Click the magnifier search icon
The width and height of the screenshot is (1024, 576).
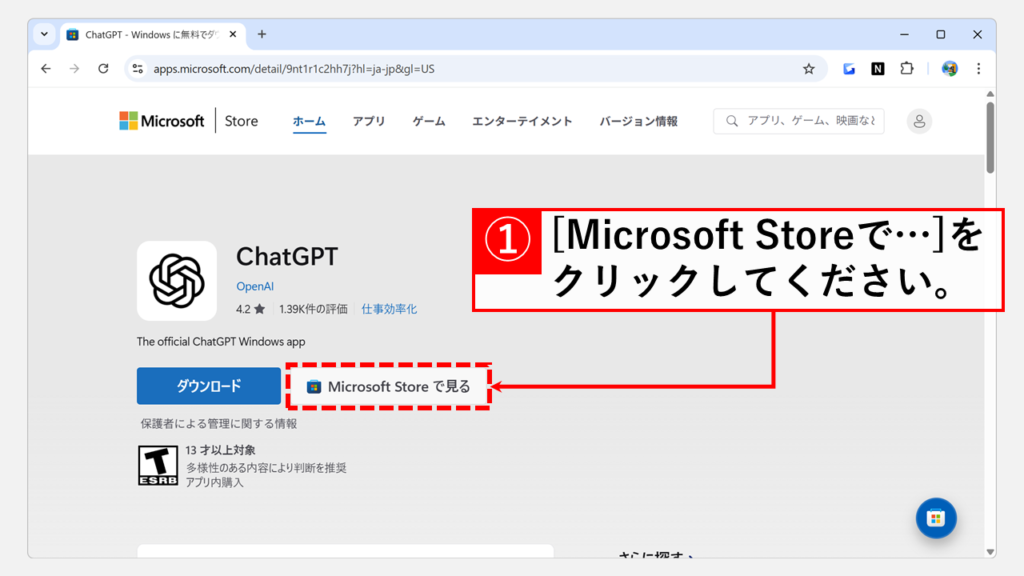[732, 121]
